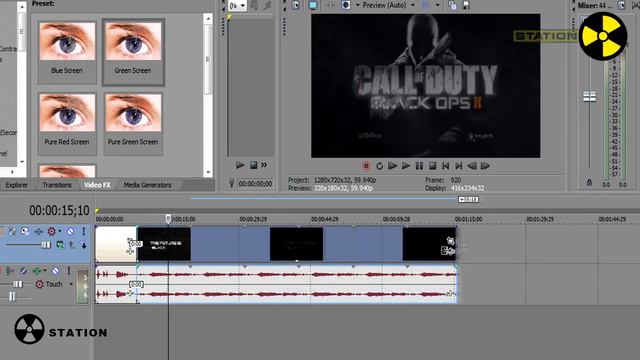
Task: Select the first white video clip
Action: pos(116,244)
